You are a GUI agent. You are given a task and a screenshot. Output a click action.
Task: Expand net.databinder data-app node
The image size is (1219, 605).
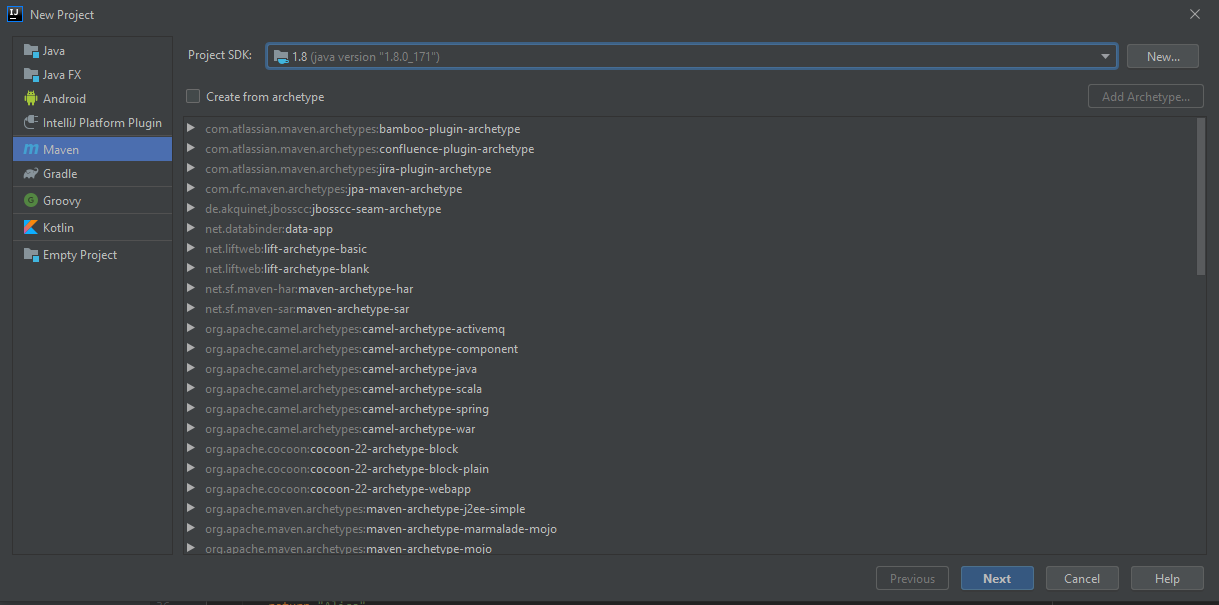pyautogui.click(x=191, y=229)
